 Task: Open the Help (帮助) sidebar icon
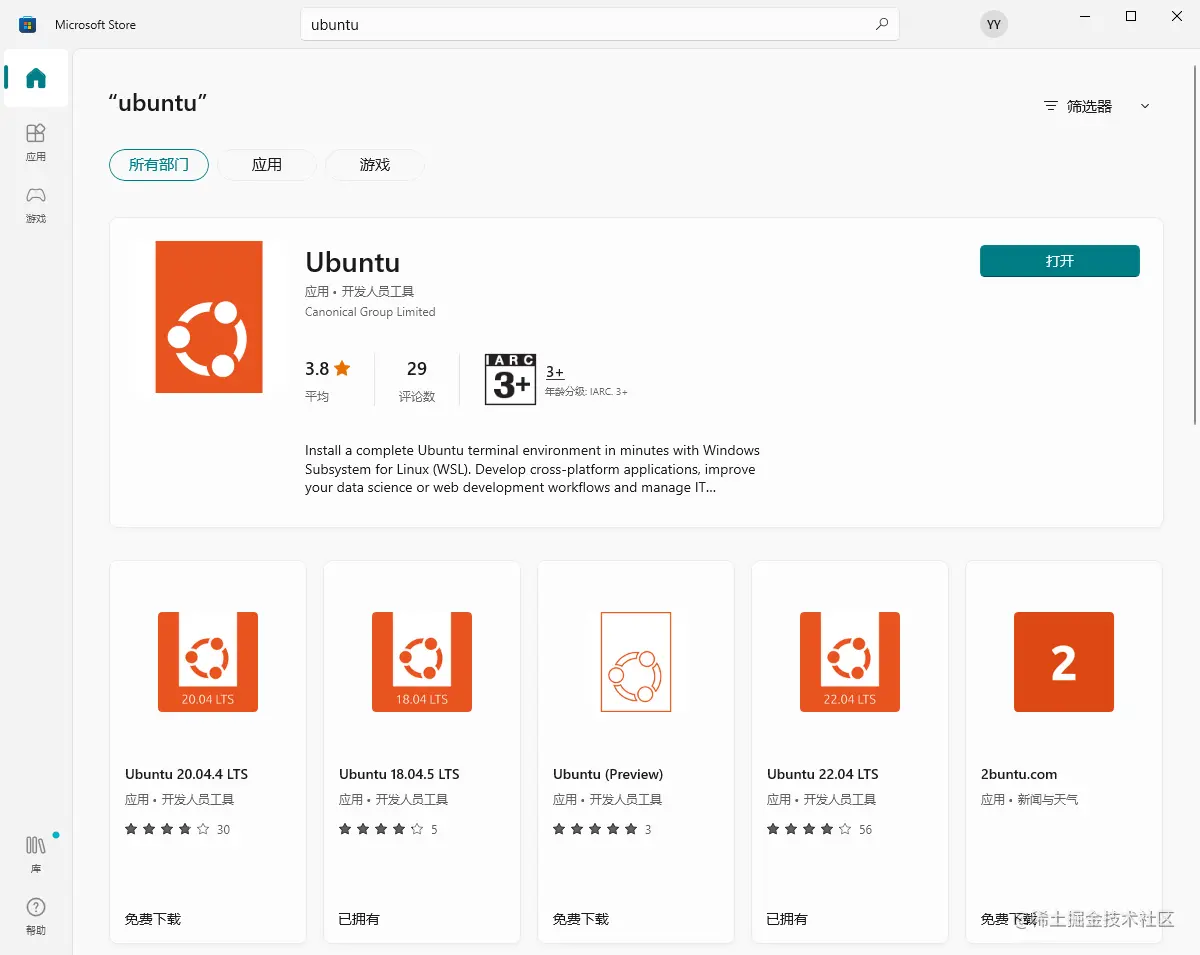[x=36, y=916]
